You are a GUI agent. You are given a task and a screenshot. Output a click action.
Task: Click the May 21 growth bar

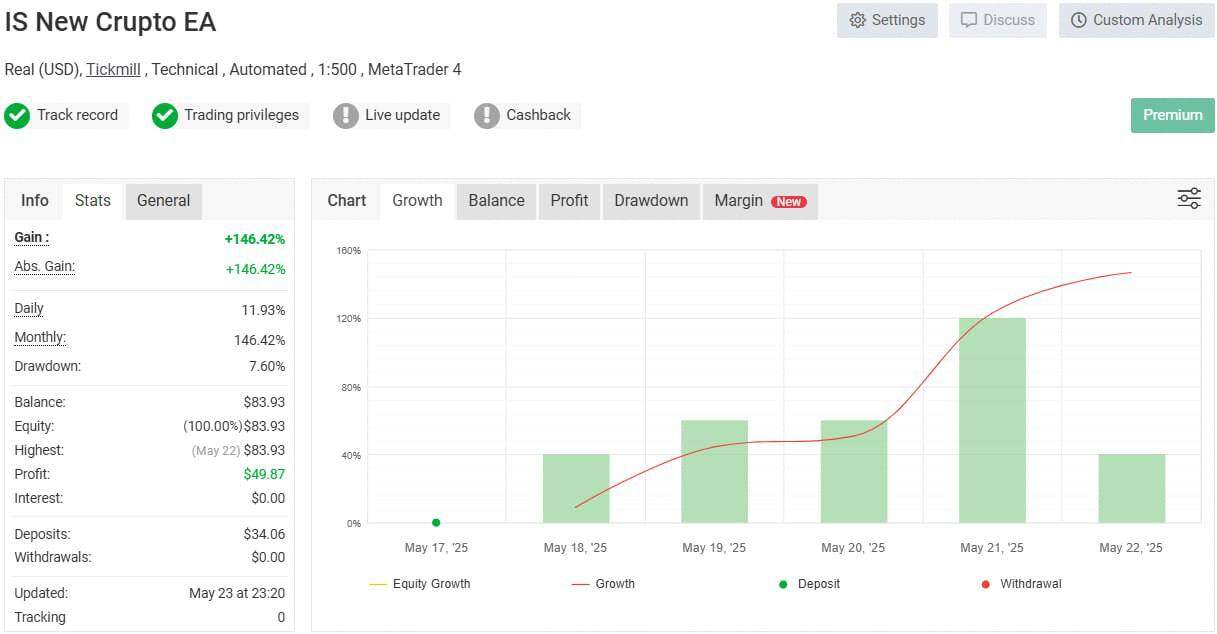click(992, 420)
